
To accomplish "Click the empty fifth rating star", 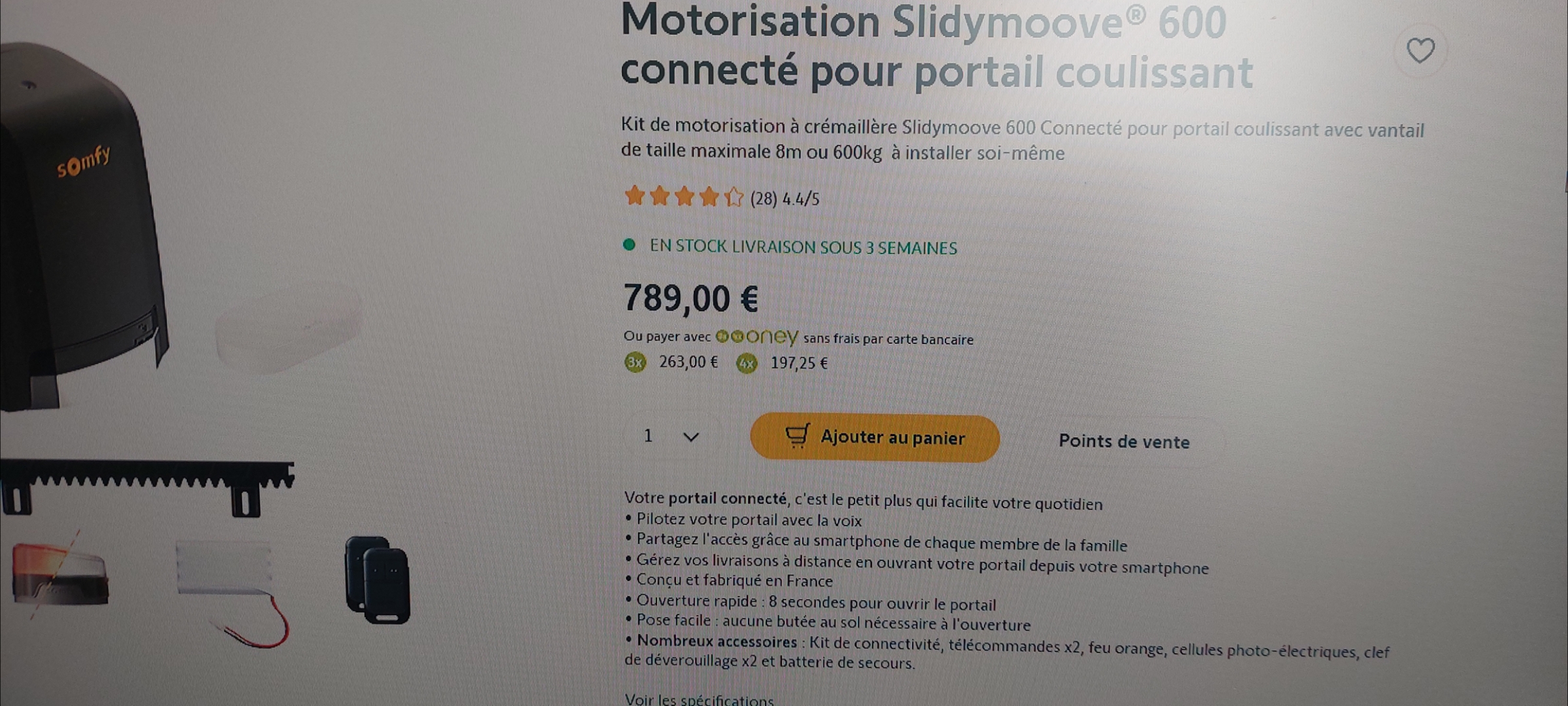I will (x=734, y=197).
